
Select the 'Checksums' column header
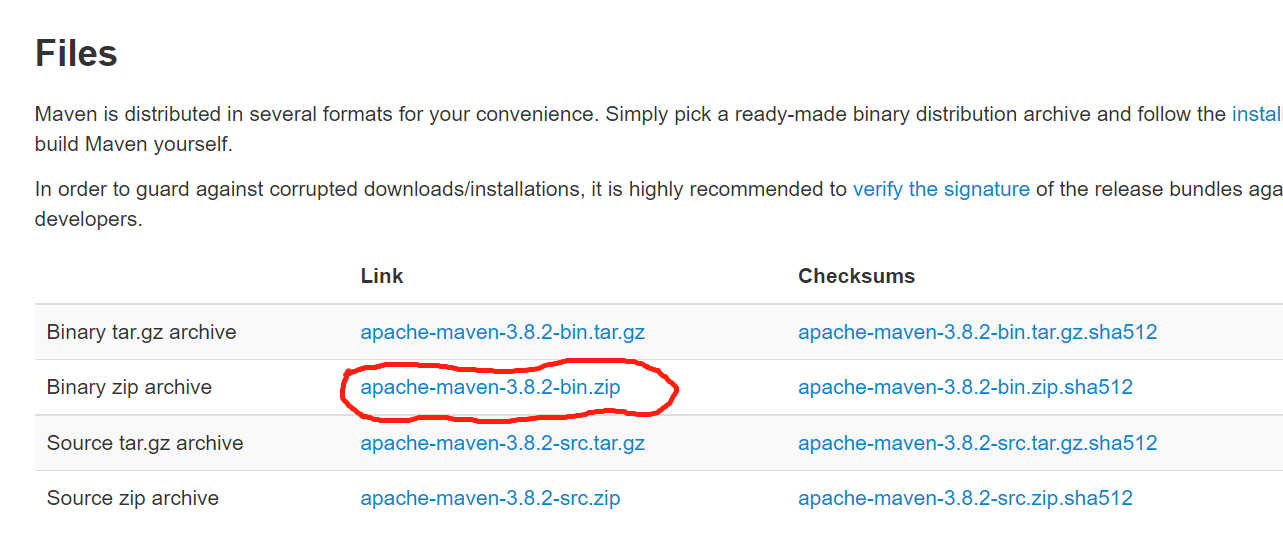click(856, 276)
